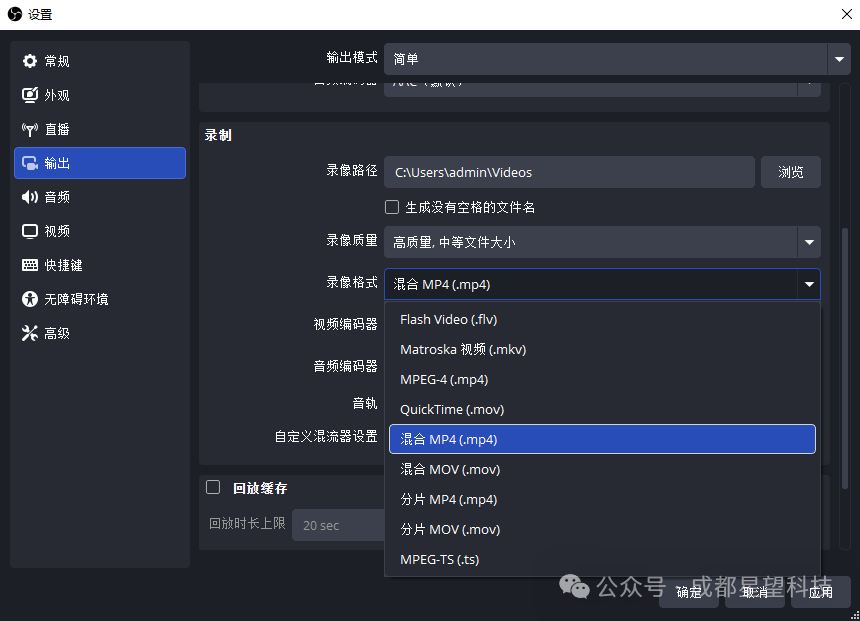Click the OBS logo in title bar
The width and height of the screenshot is (860, 621).
(15, 14)
